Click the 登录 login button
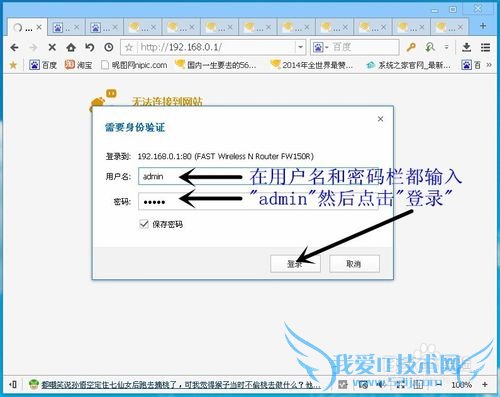Viewport: 500px width, 397px height. (295, 264)
